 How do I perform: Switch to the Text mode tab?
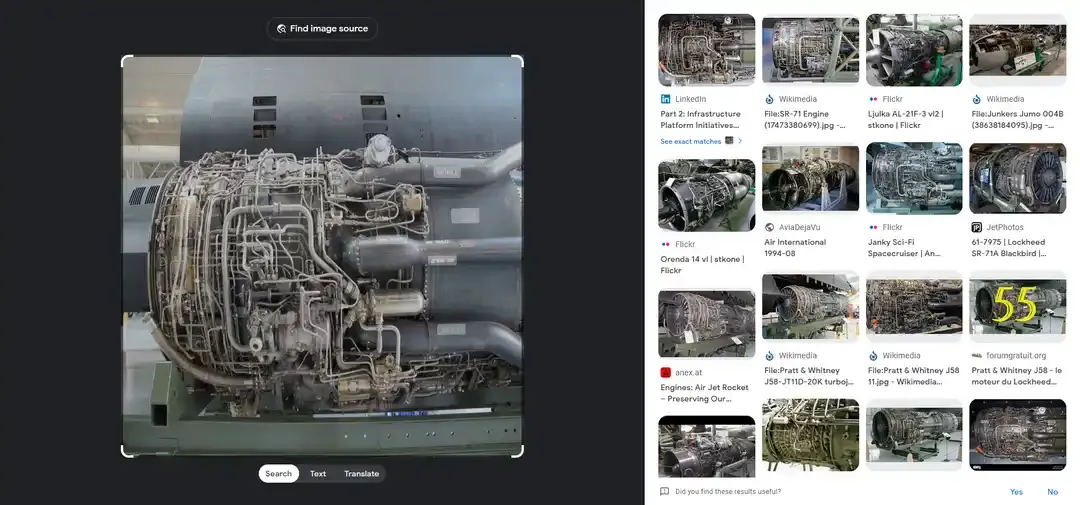click(318, 474)
